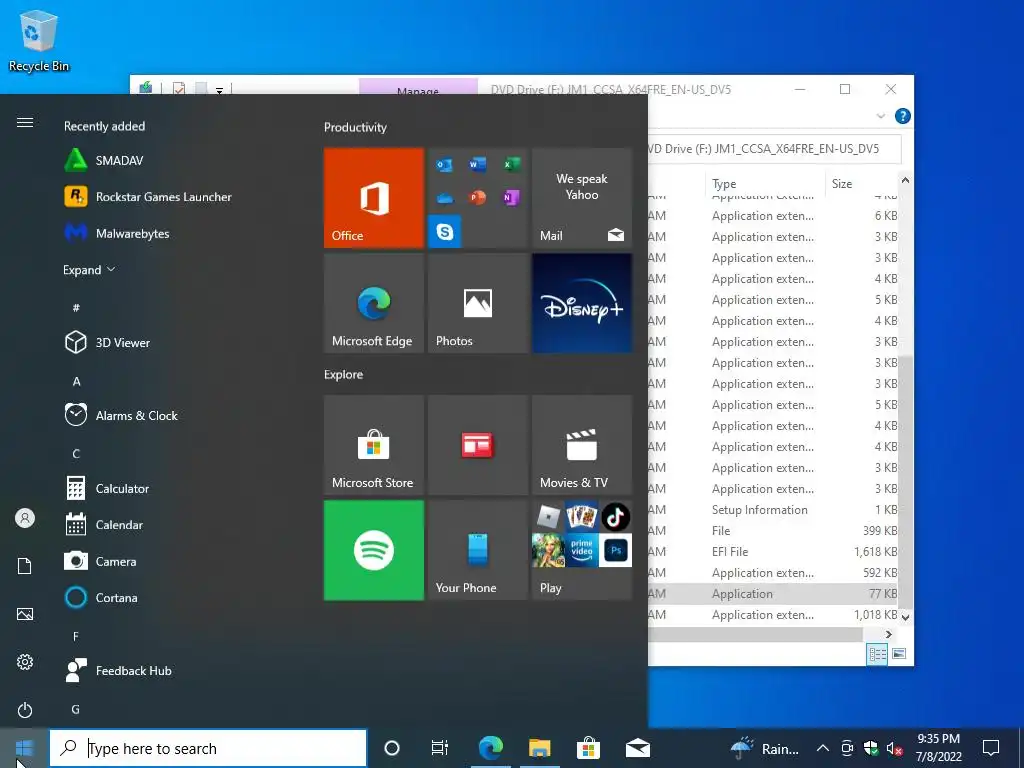Launch the Camera app
Screen dimensions: 1024x768
[101, 561]
